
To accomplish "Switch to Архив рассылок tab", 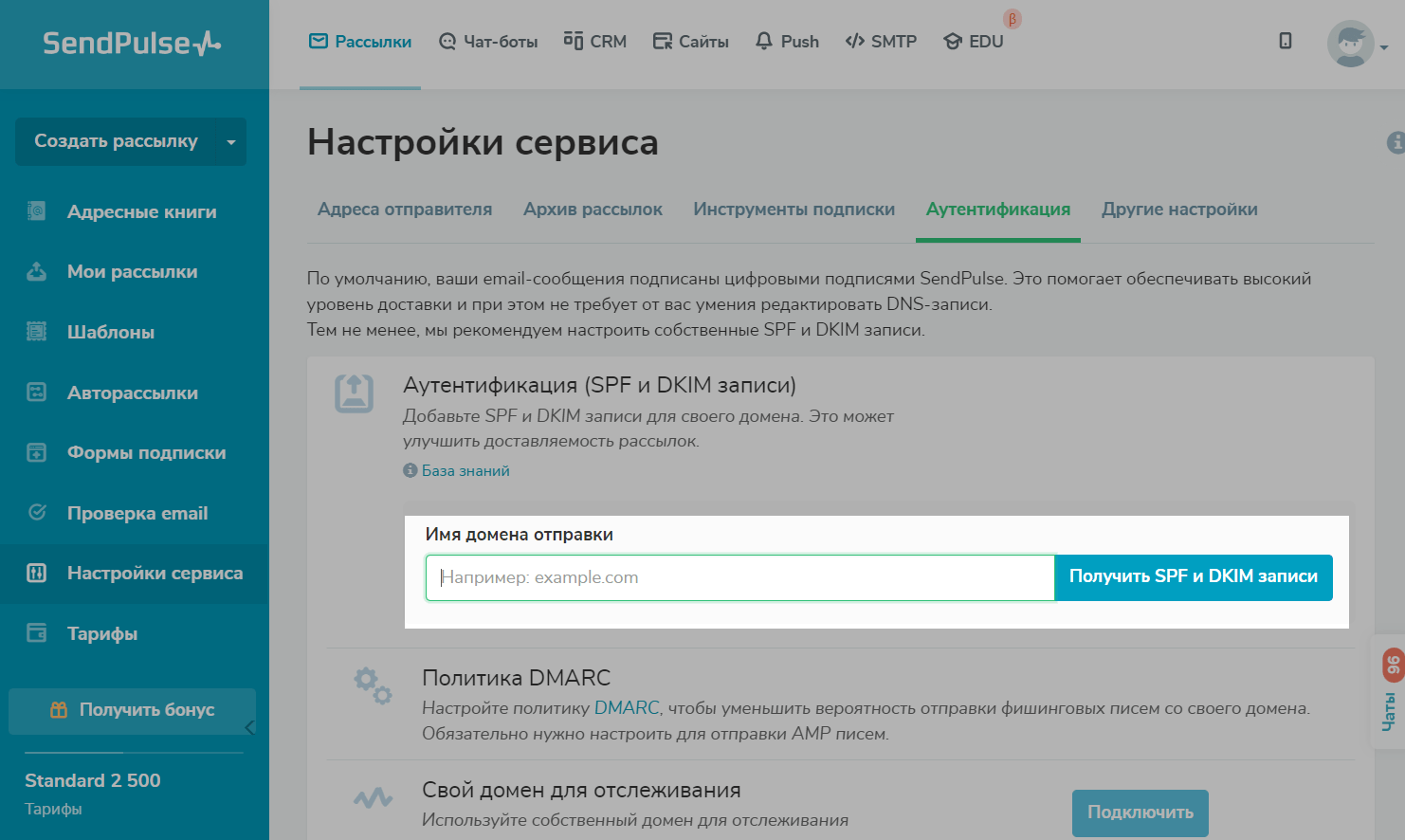I will click(x=593, y=210).
